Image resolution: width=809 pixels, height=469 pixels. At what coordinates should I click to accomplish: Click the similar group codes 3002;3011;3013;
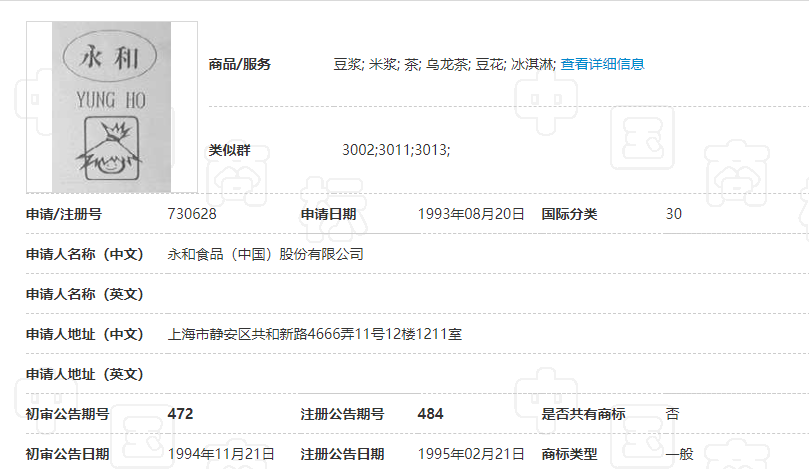tap(396, 150)
